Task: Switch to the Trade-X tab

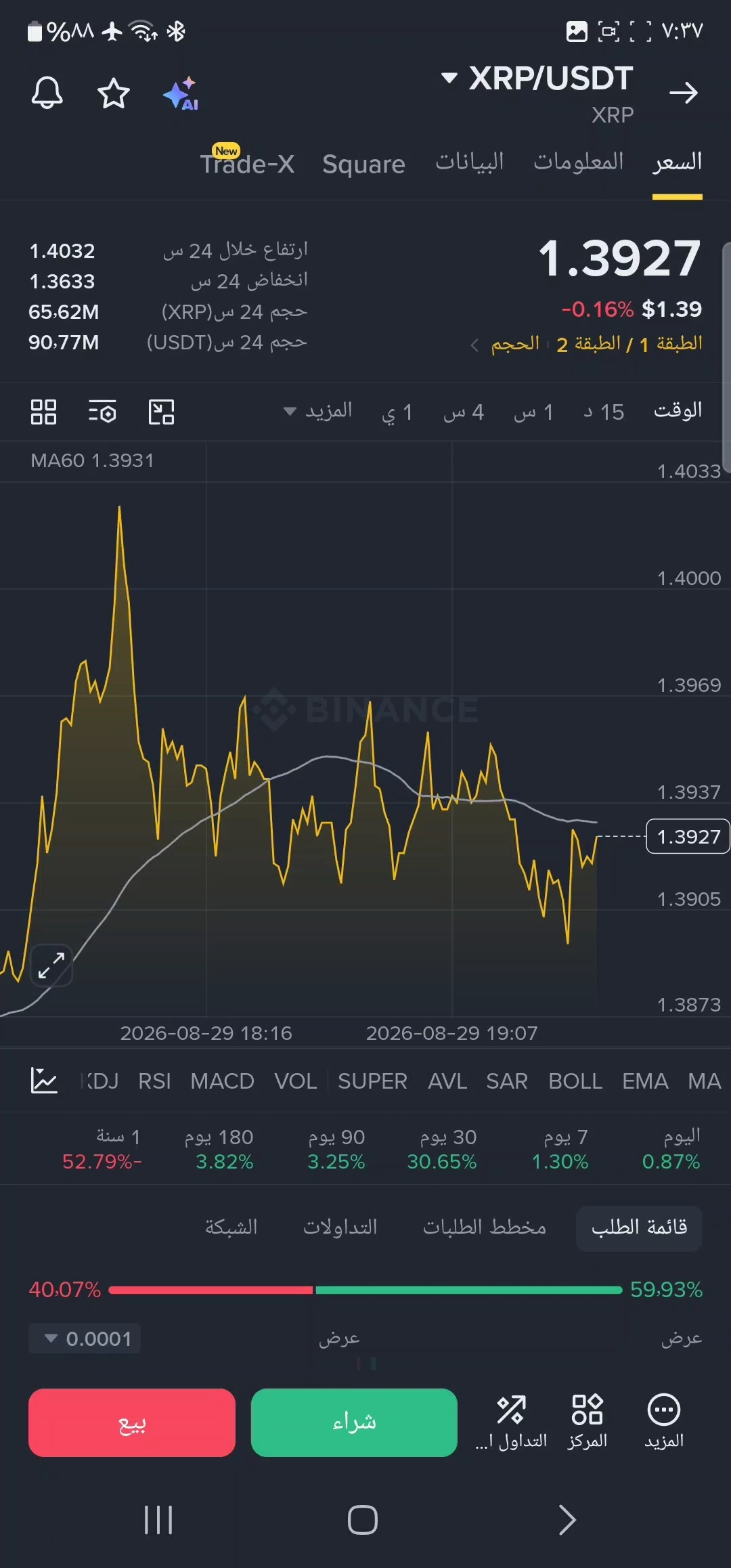Action: [x=247, y=163]
